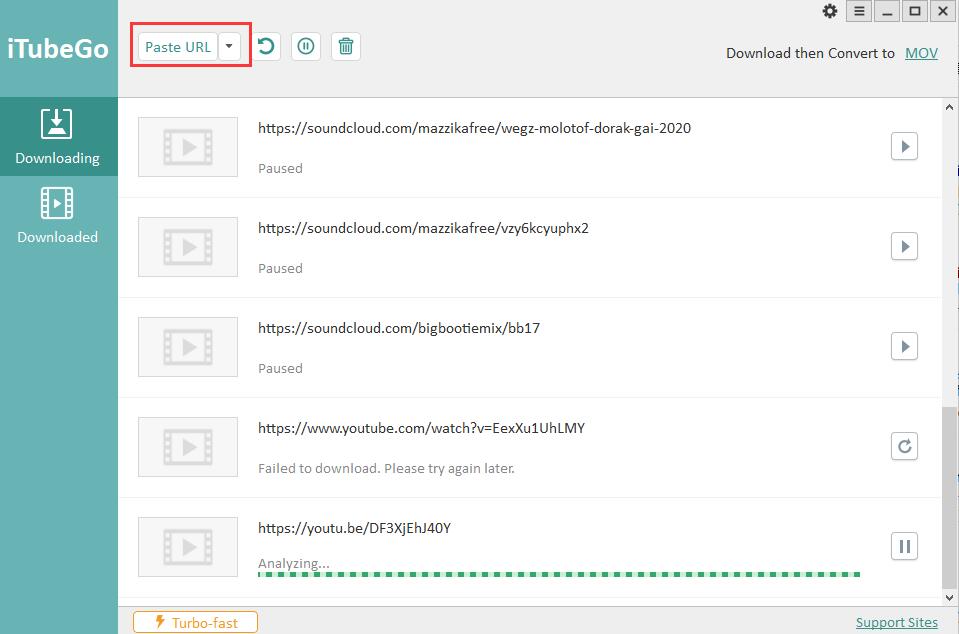
Task: Click the Paste URL button
Action: (x=178, y=47)
